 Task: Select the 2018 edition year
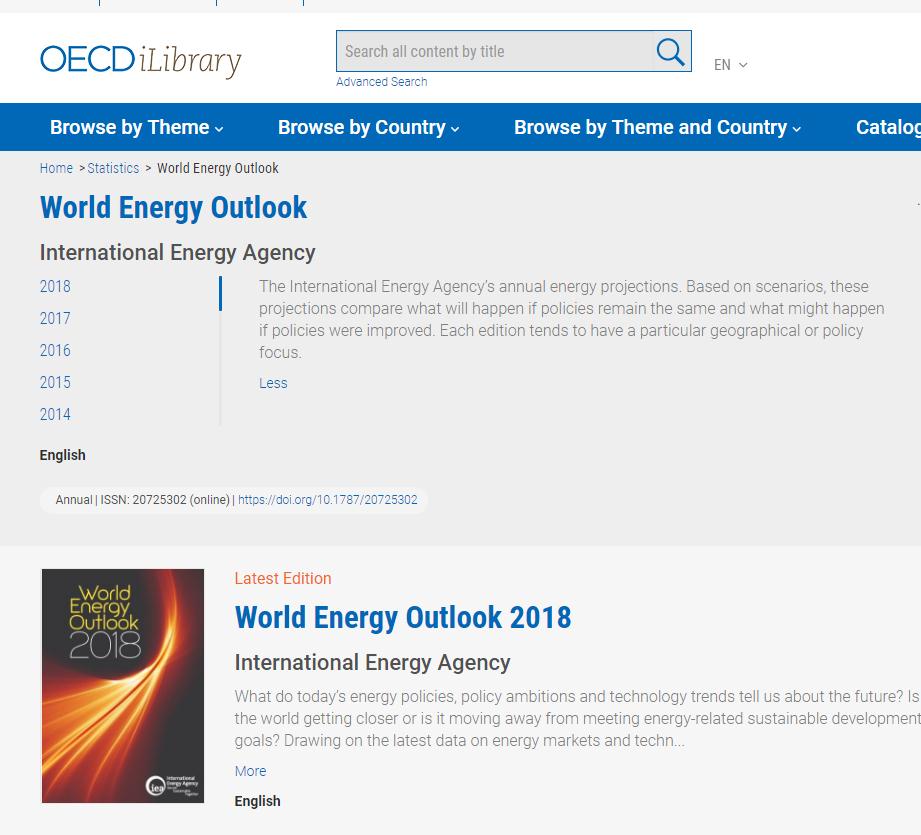click(x=55, y=287)
